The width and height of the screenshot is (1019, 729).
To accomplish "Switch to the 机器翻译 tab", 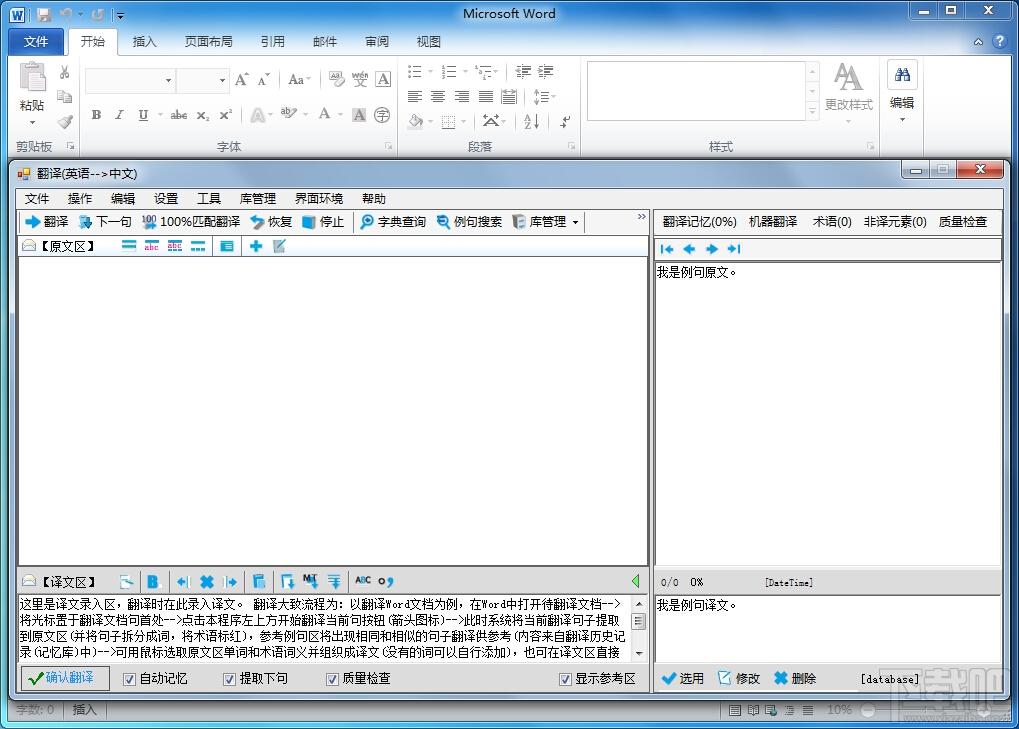I will pos(773,222).
